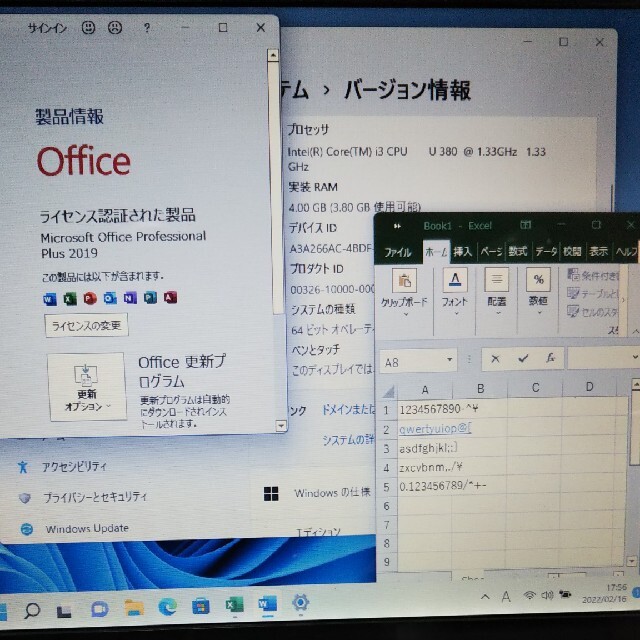Open File Explorer from the taskbar

(x=133, y=608)
